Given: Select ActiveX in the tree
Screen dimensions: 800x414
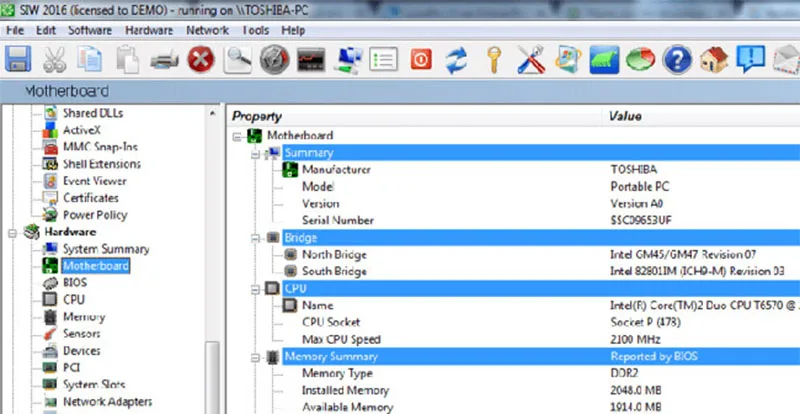Looking at the screenshot, I should 82,130.
